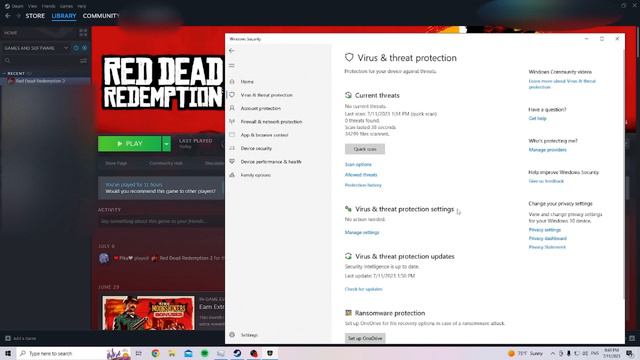
Task: Click Add a Game in Steam
Action: 20,338
